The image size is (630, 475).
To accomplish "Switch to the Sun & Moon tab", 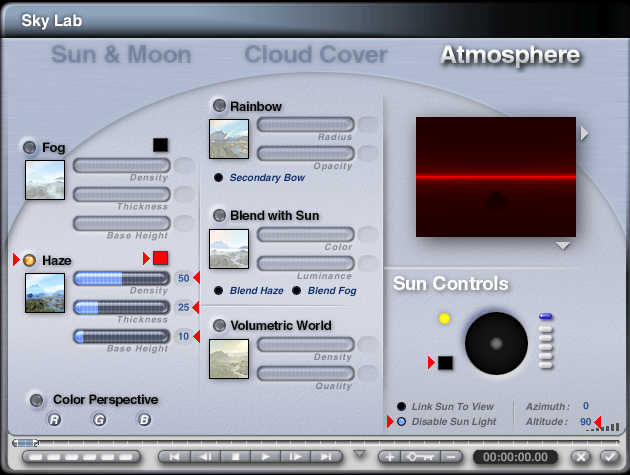I will (x=121, y=54).
